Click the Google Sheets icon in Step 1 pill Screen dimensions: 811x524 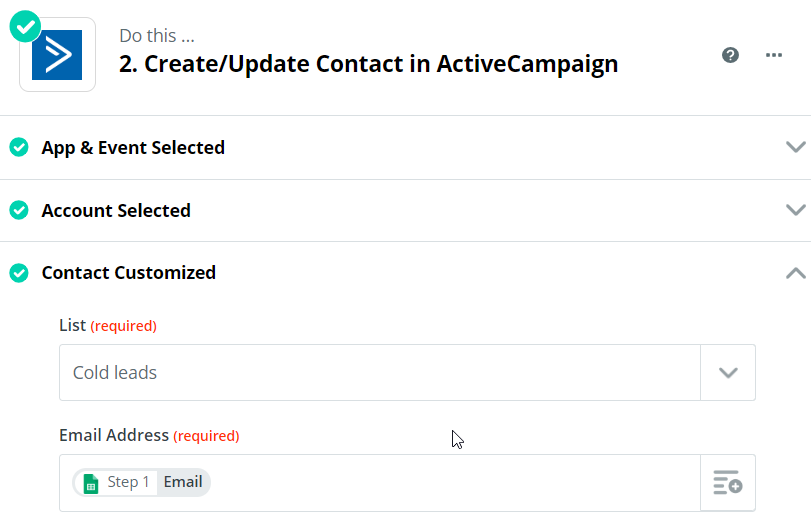91,483
